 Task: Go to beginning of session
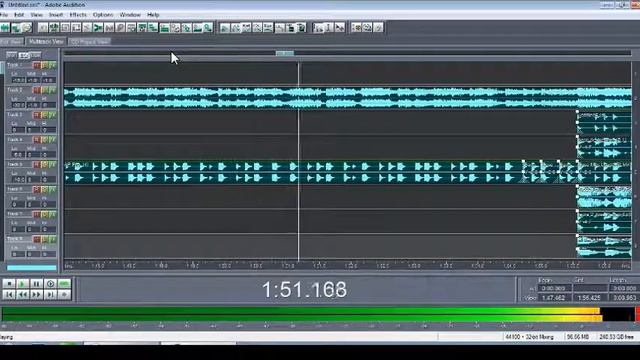point(9,294)
